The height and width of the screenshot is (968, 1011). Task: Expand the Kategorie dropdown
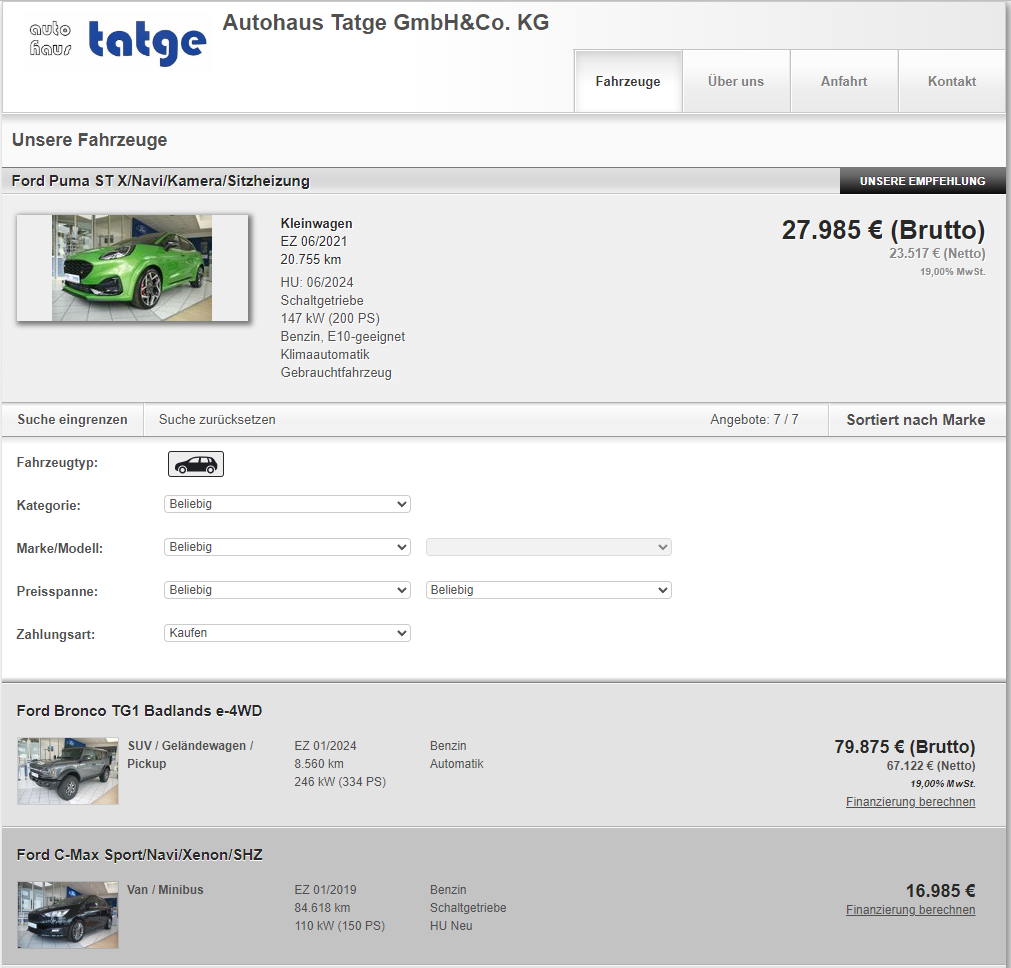click(x=287, y=505)
